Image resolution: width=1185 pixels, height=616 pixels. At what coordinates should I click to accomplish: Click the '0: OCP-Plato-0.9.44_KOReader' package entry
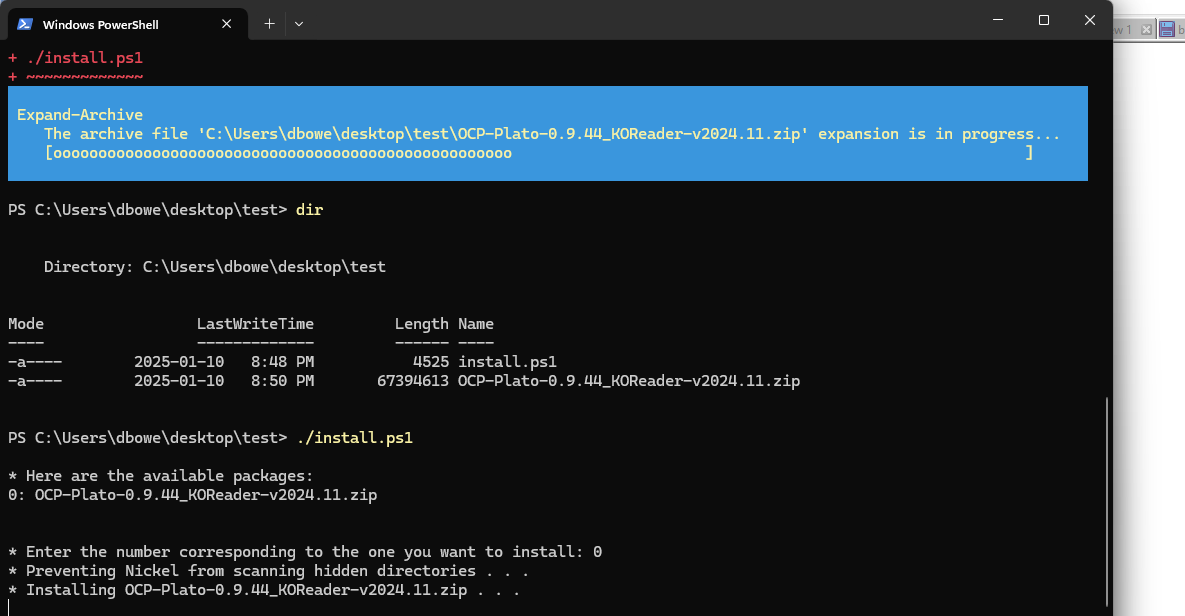tap(193, 494)
